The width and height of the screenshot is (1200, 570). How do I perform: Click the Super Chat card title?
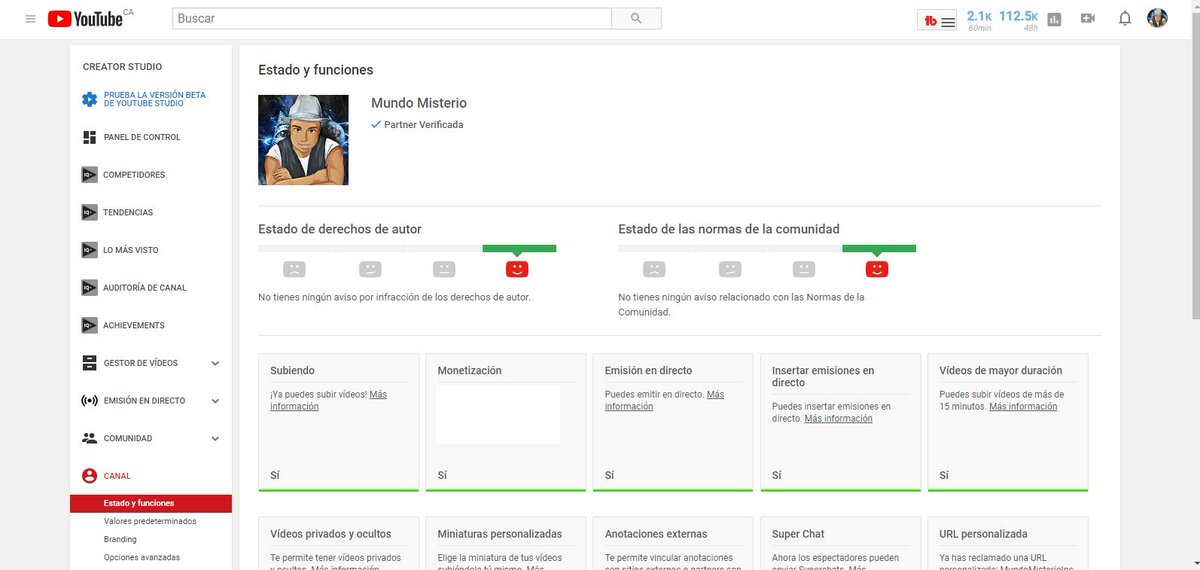[x=798, y=534]
